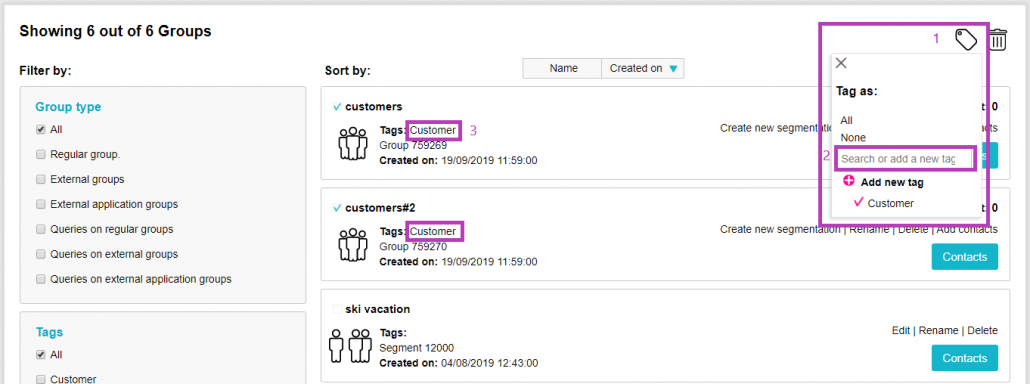Click the pink plus Add new tag icon

coord(849,182)
